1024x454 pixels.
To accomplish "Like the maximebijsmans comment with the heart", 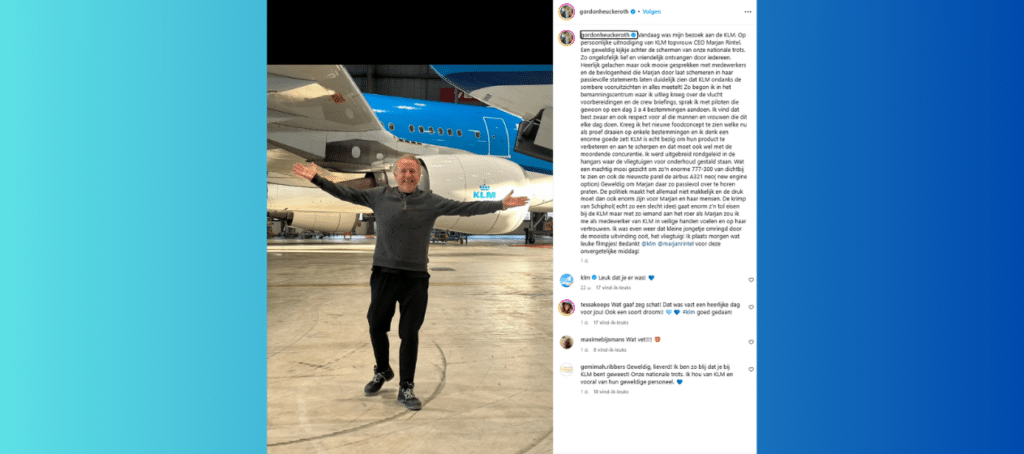I will tap(751, 342).
